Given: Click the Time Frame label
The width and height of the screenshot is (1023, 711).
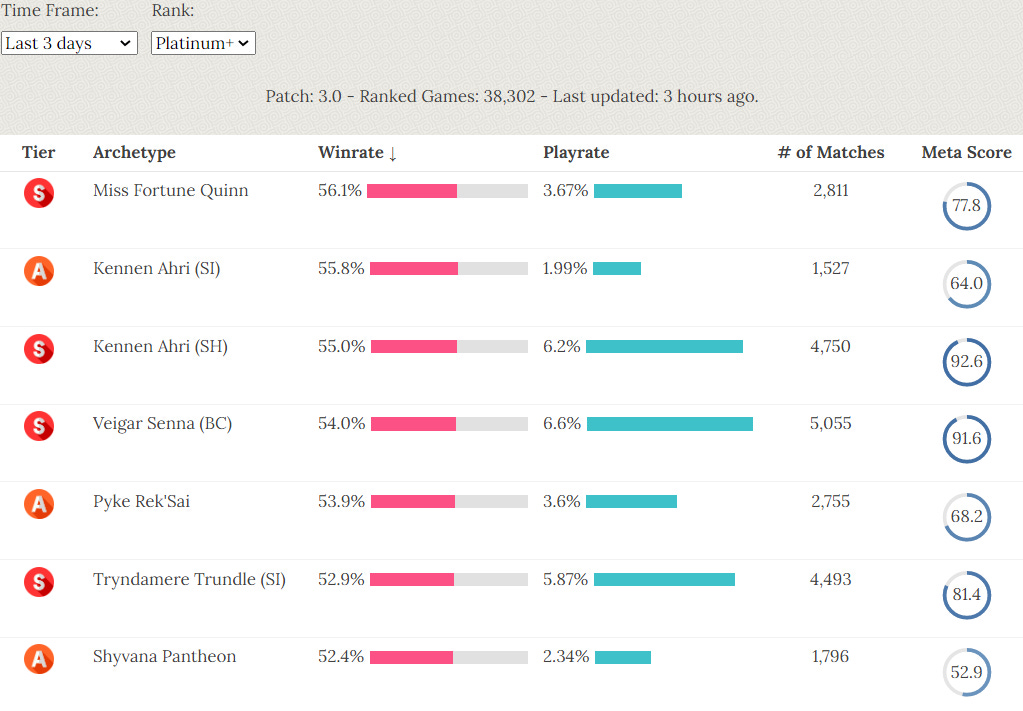Looking at the screenshot, I should point(50,10).
